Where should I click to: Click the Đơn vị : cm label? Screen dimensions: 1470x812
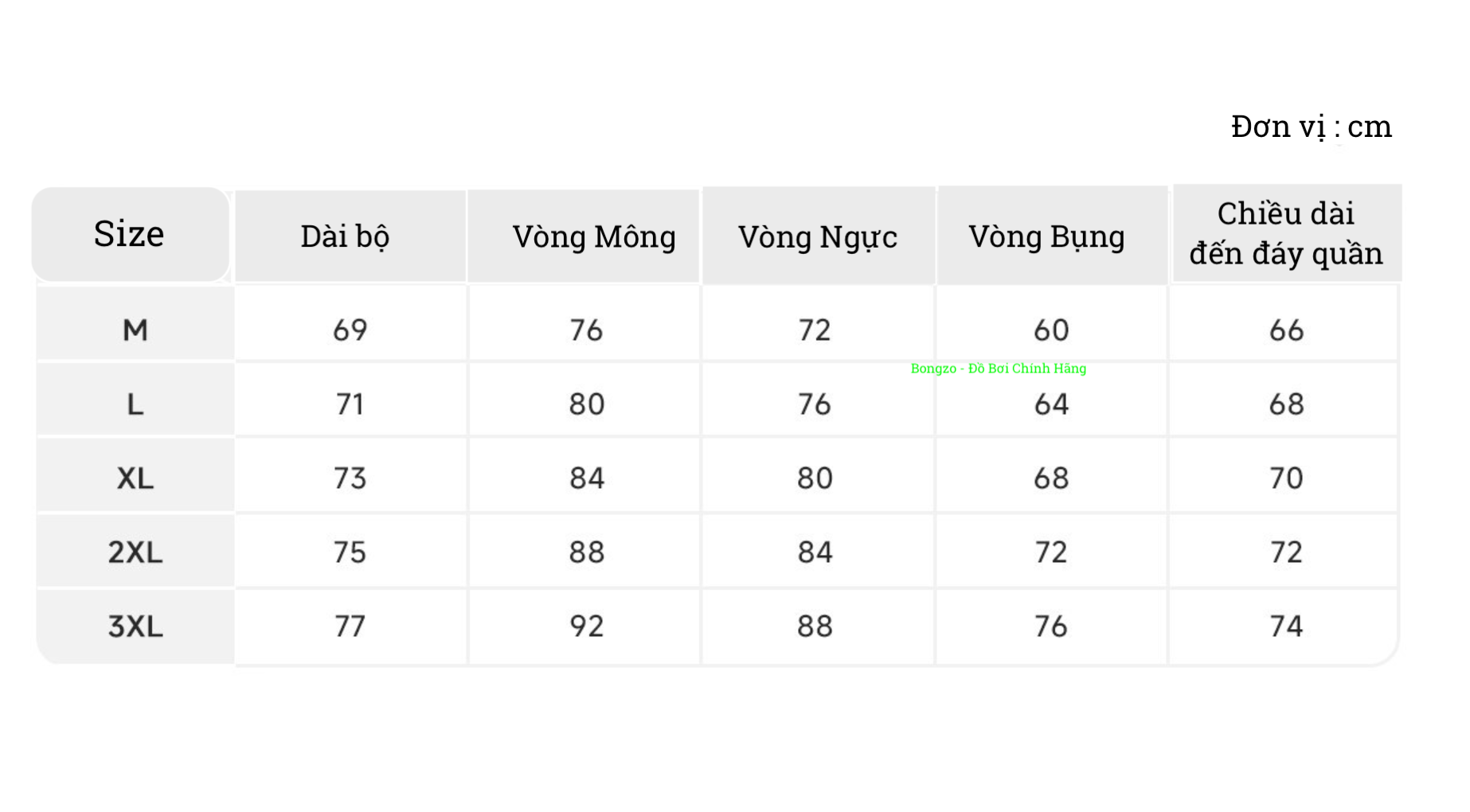click(x=1311, y=127)
